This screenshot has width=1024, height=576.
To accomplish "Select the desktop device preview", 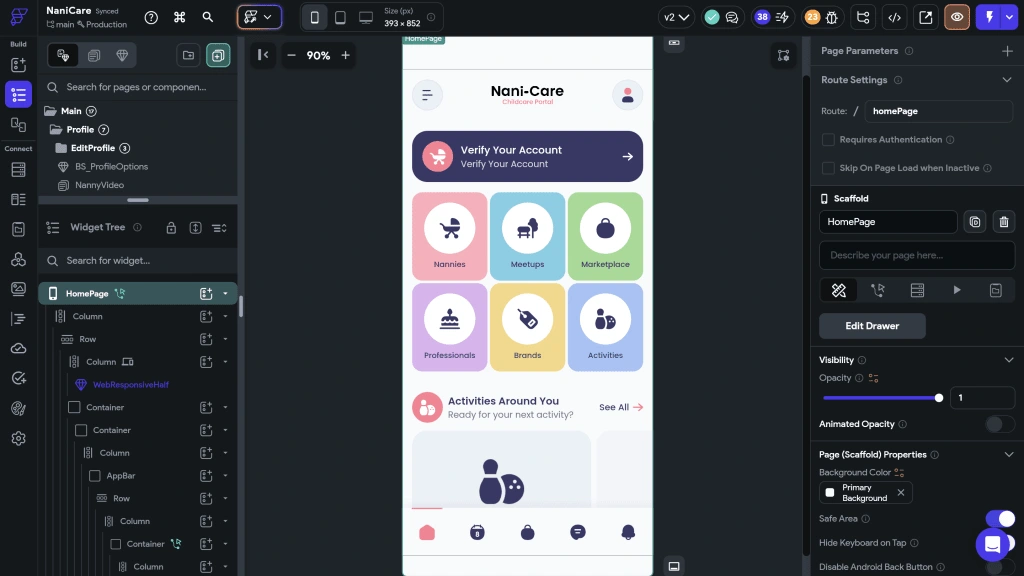I will 366,18.
